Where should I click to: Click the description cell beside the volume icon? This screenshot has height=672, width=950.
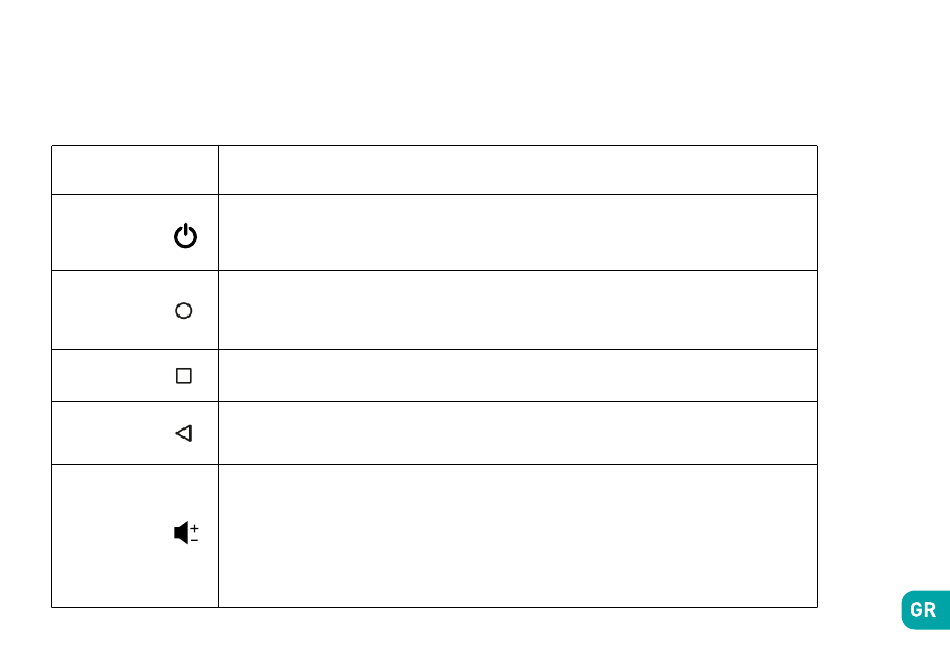pyautogui.click(x=518, y=536)
